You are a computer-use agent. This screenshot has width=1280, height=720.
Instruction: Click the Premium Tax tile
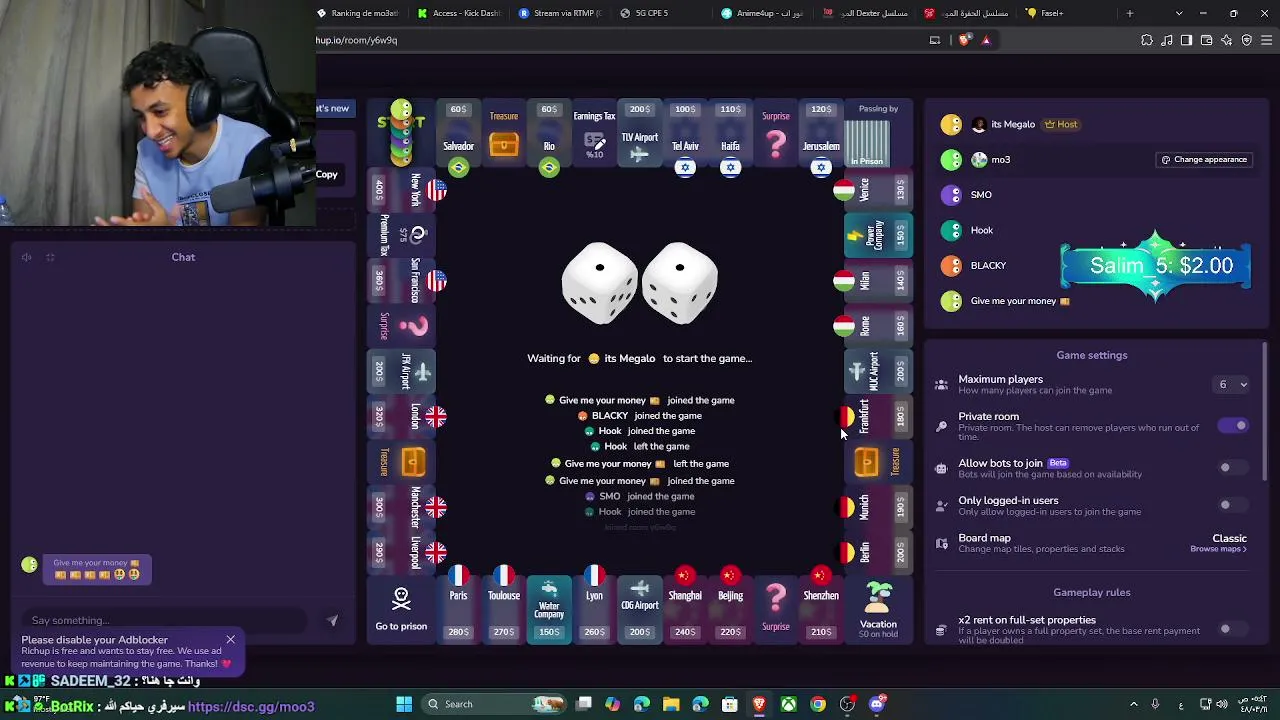[401, 235]
